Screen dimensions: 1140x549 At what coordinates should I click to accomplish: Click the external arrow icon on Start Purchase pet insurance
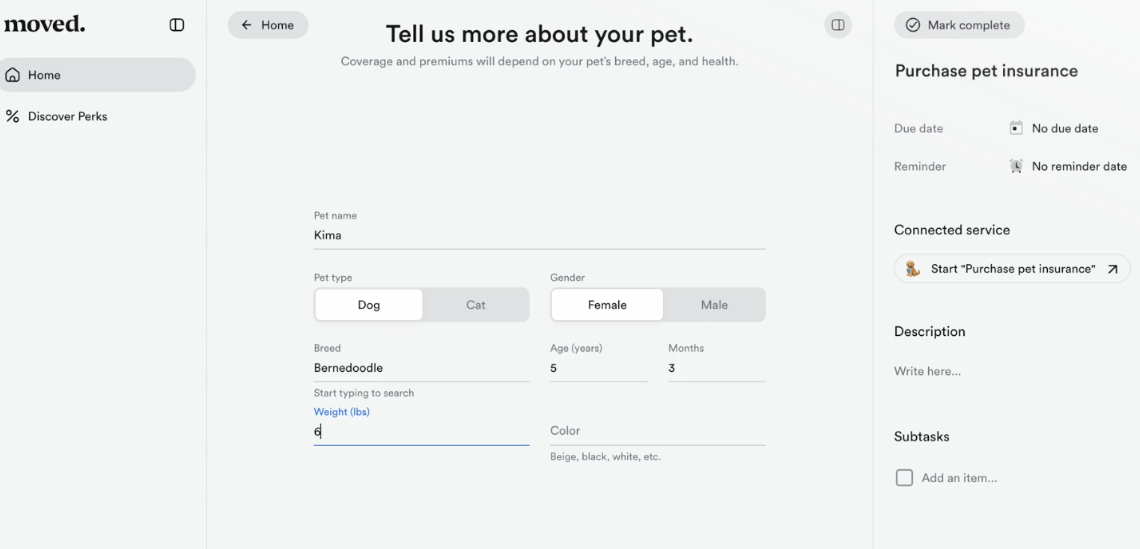tap(1112, 269)
